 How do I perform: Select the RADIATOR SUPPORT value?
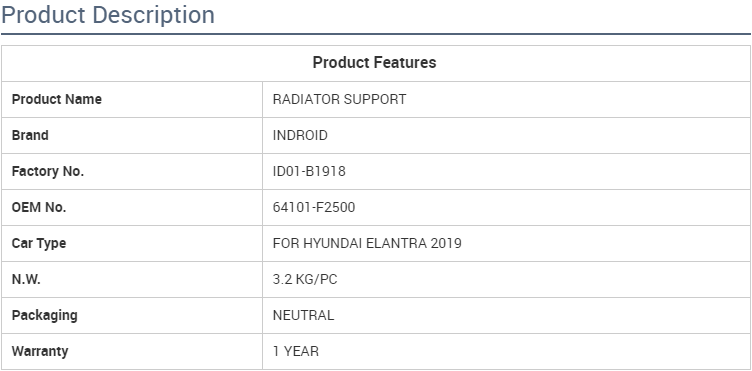tap(340, 99)
